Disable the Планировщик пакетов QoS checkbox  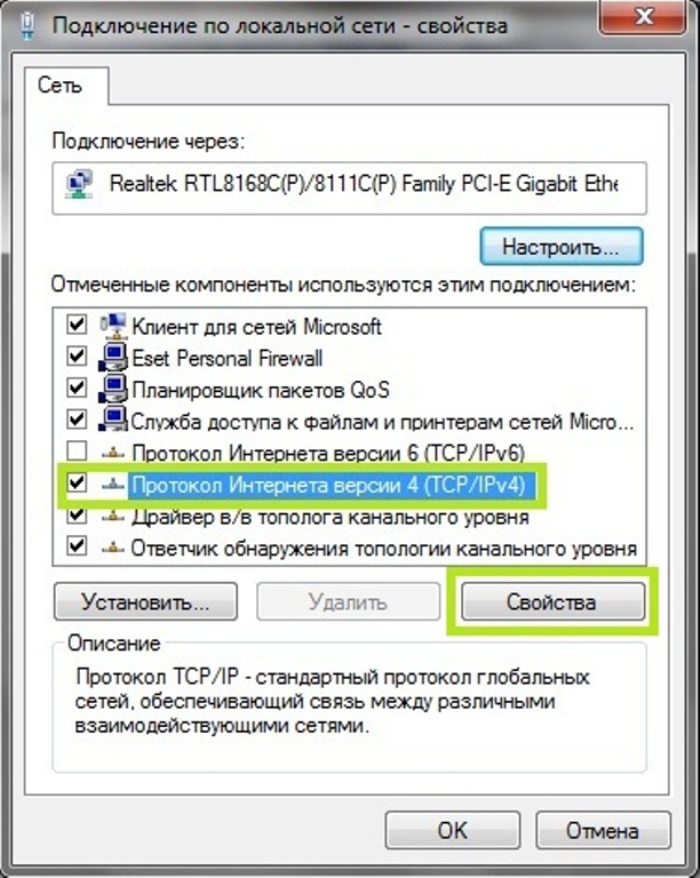click(x=77, y=387)
